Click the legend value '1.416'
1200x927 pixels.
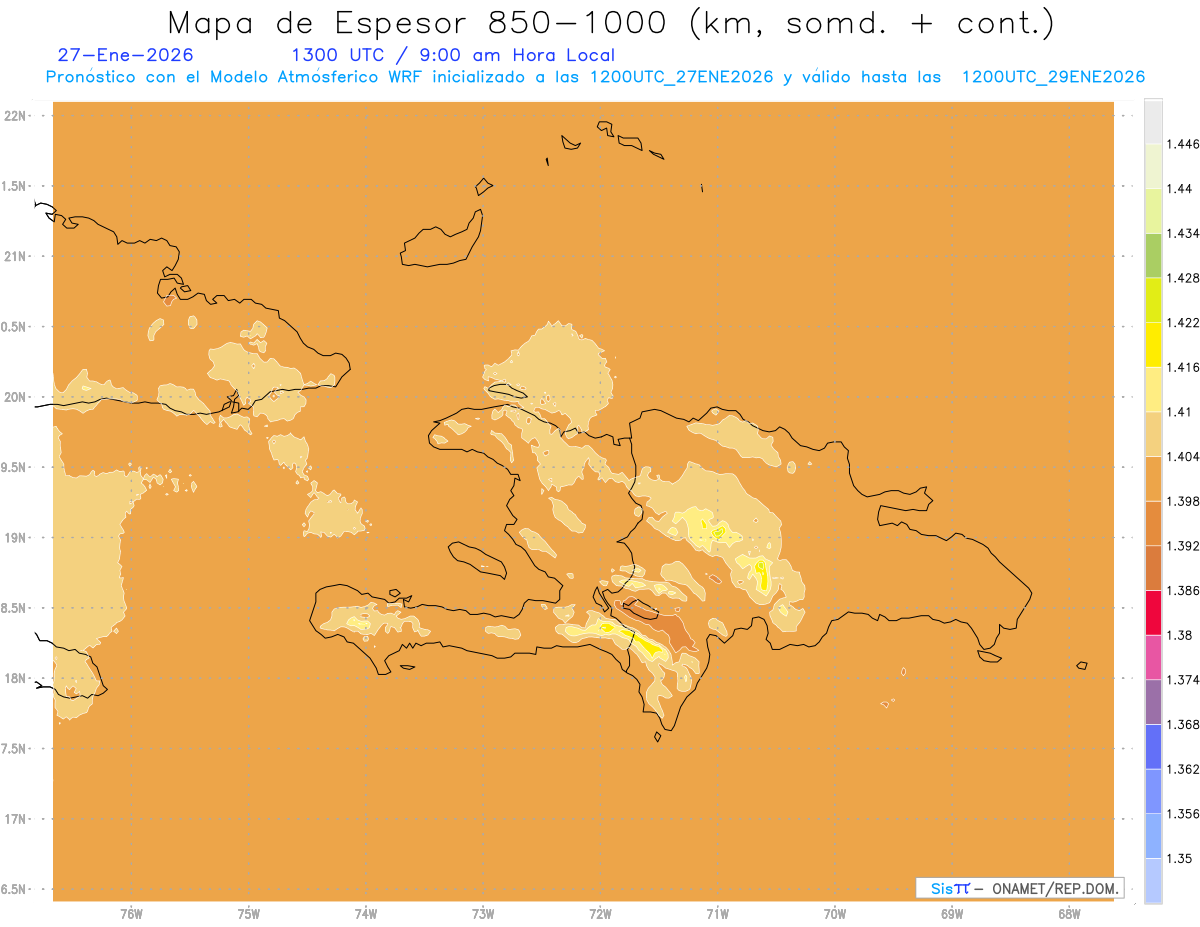click(x=1183, y=367)
